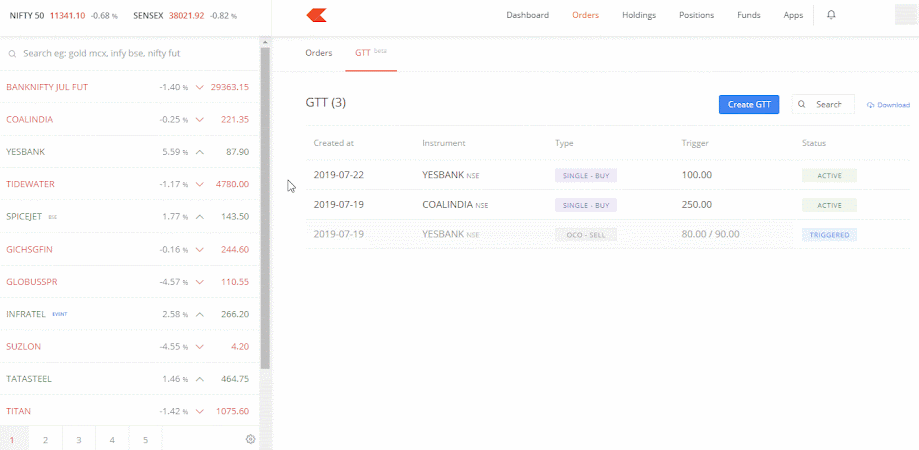Viewport: 919px width, 450px height.
Task: Click the NIFTY 50 index value
Action: click(x=67, y=16)
